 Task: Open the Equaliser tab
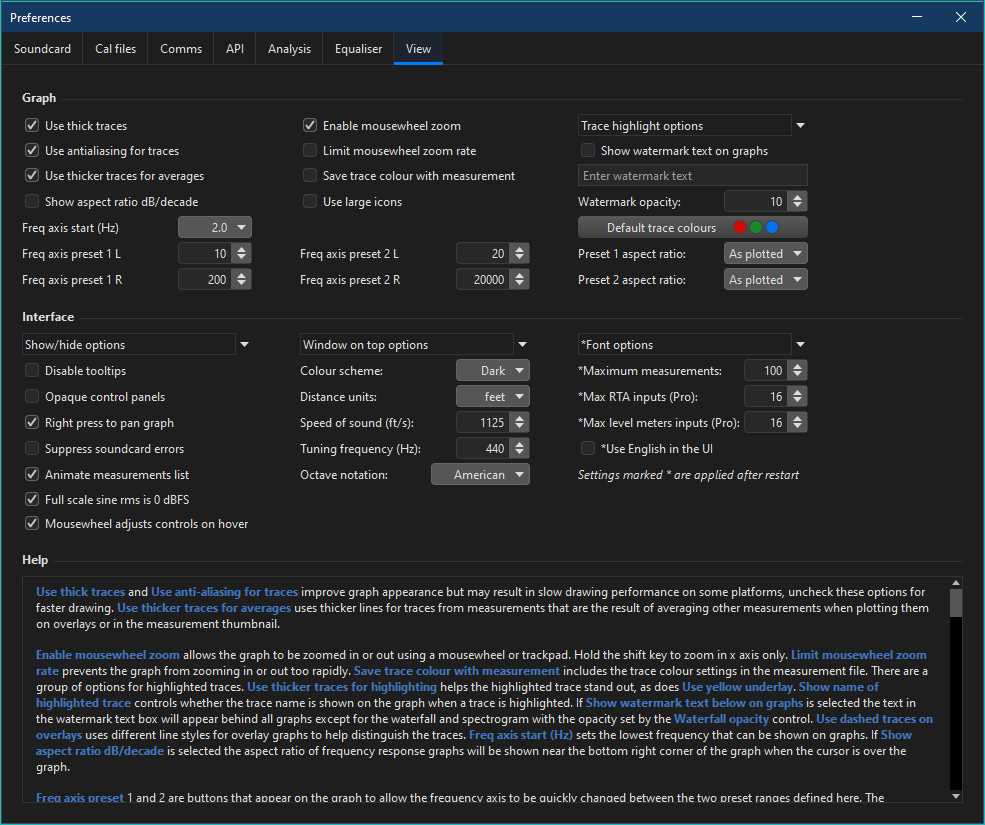point(358,49)
